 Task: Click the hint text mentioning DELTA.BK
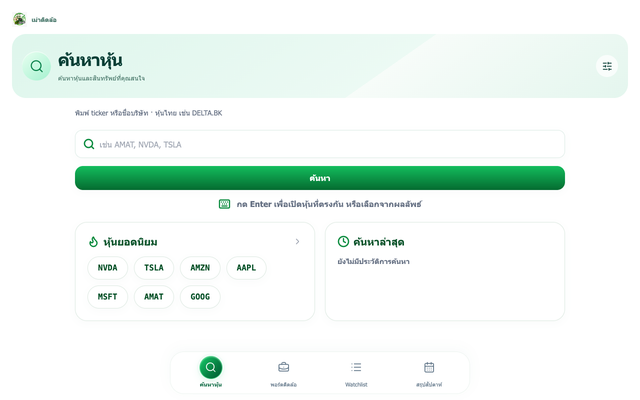149,113
